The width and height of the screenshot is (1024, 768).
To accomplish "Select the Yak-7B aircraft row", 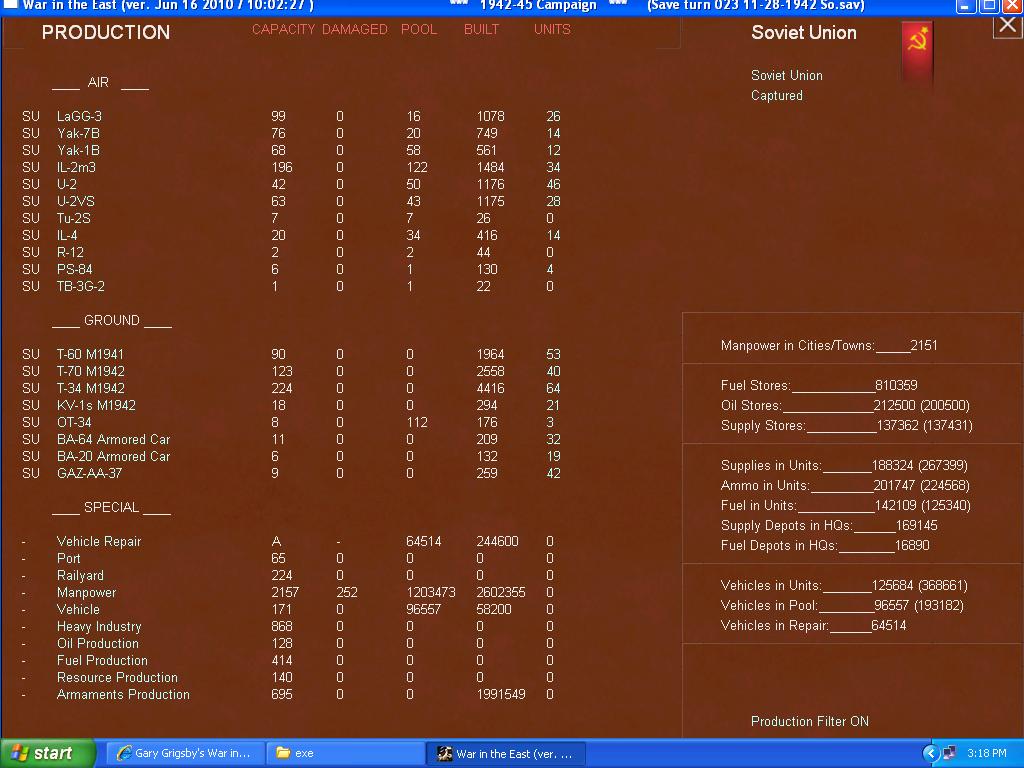I will pyautogui.click(x=291, y=133).
